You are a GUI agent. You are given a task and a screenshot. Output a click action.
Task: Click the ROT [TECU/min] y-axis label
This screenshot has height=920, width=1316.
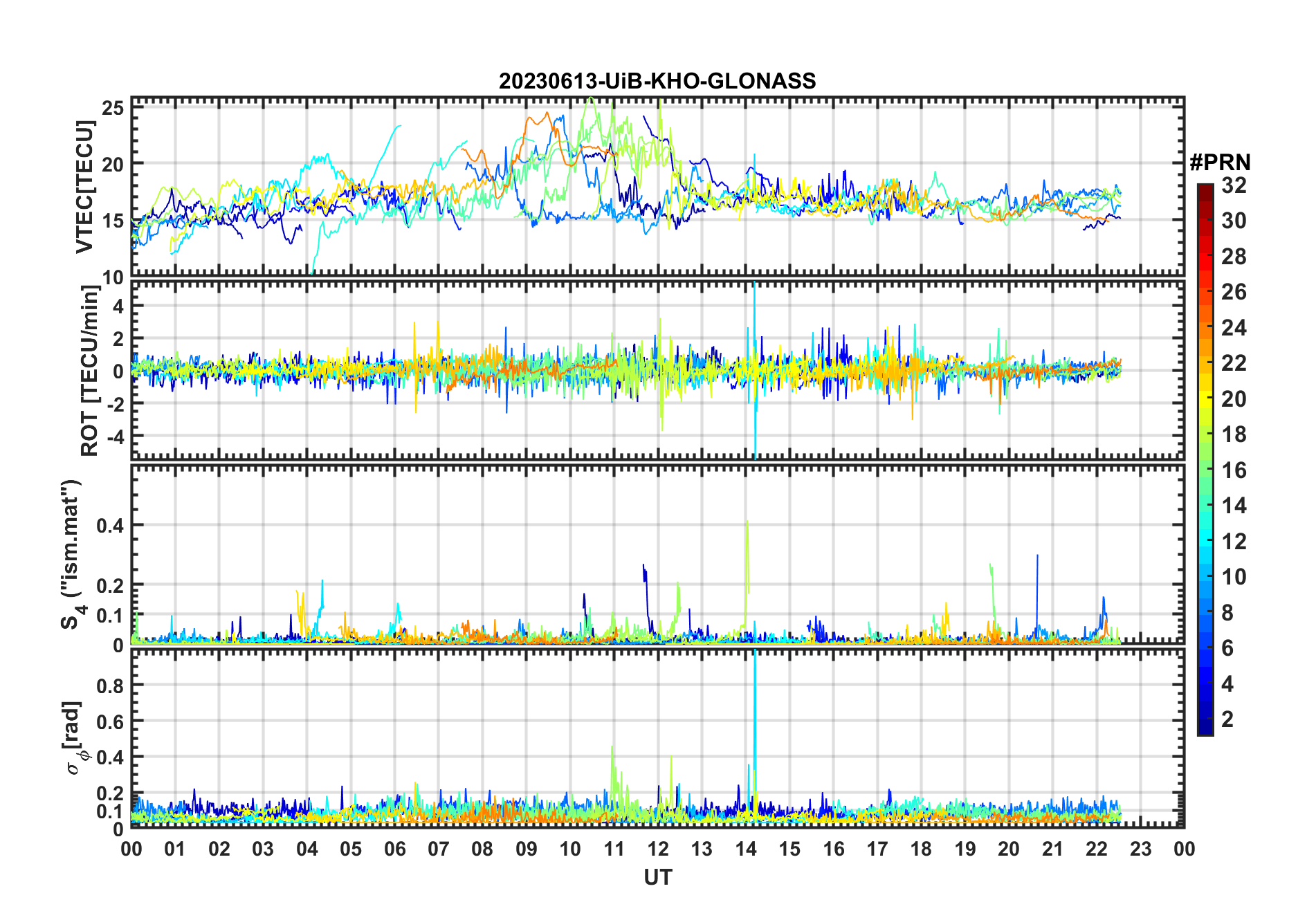tap(90, 371)
